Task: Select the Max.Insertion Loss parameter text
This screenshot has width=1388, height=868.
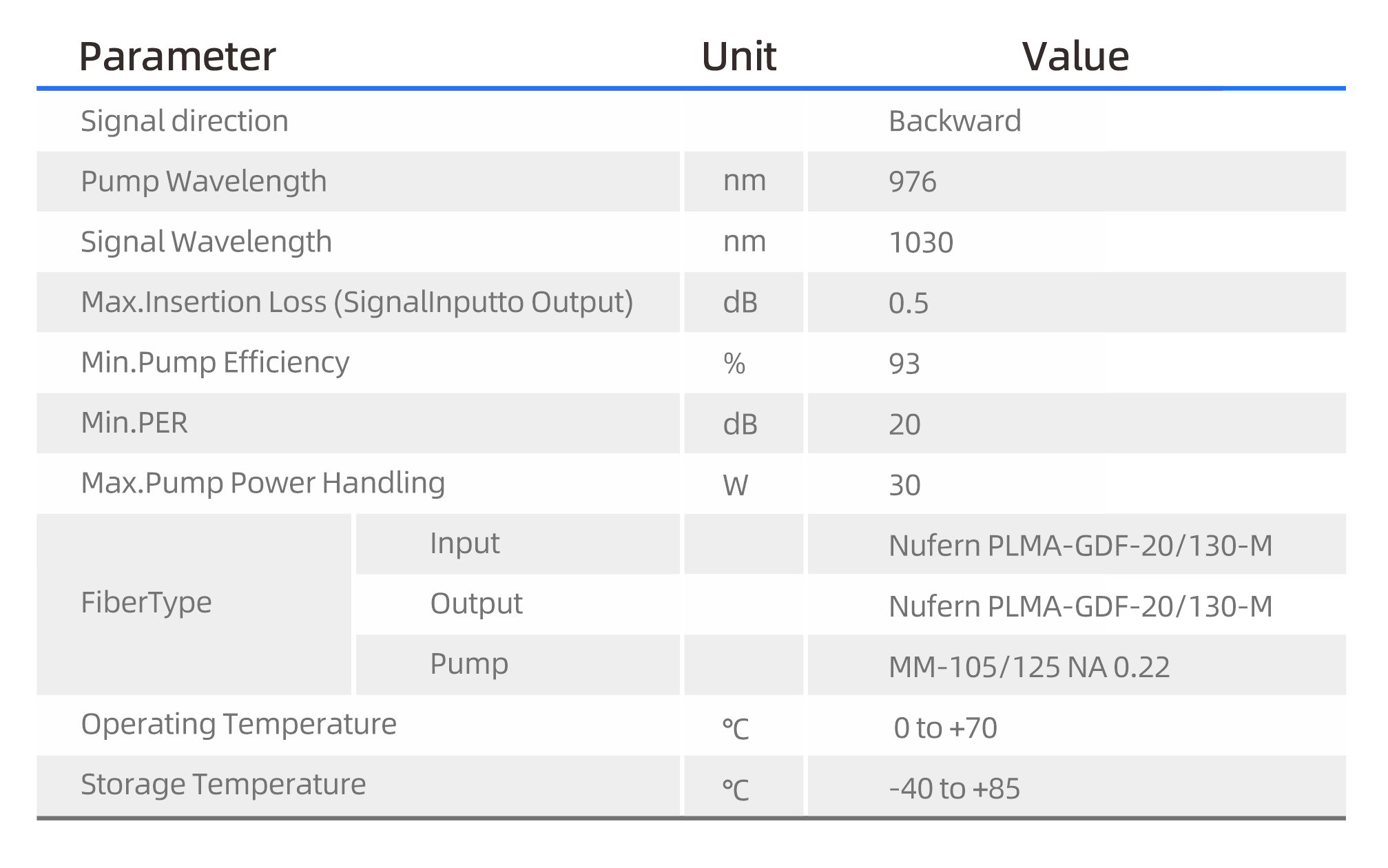Action: point(357,302)
